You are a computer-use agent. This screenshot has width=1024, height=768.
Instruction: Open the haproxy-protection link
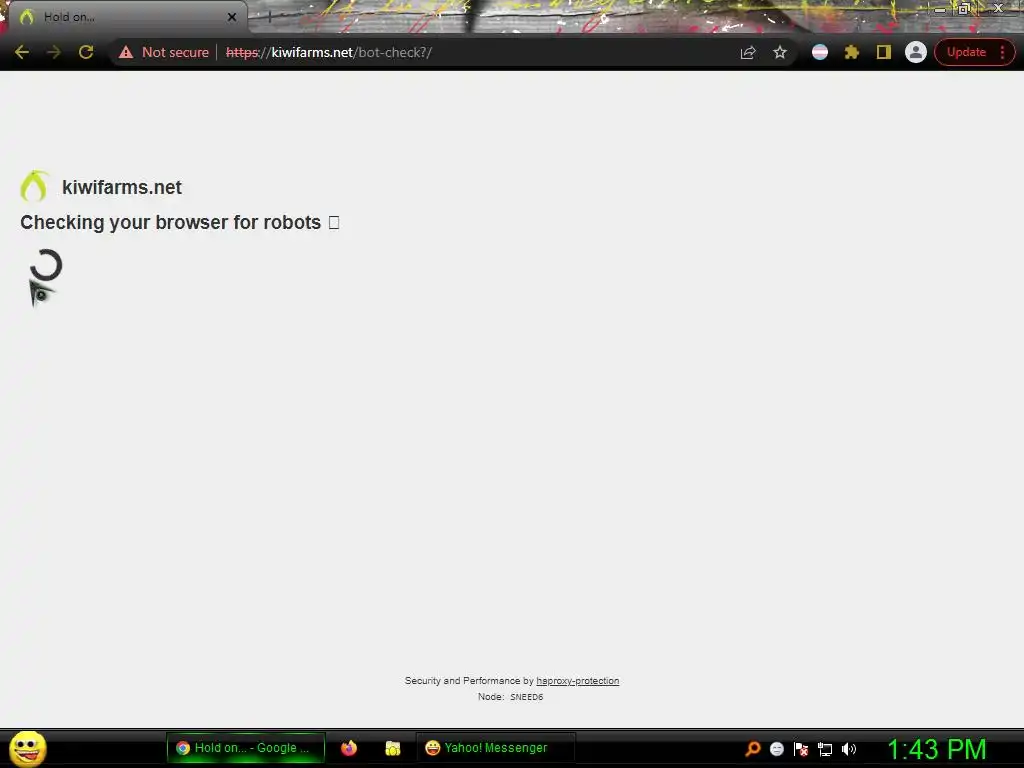(x=577, y=680)
